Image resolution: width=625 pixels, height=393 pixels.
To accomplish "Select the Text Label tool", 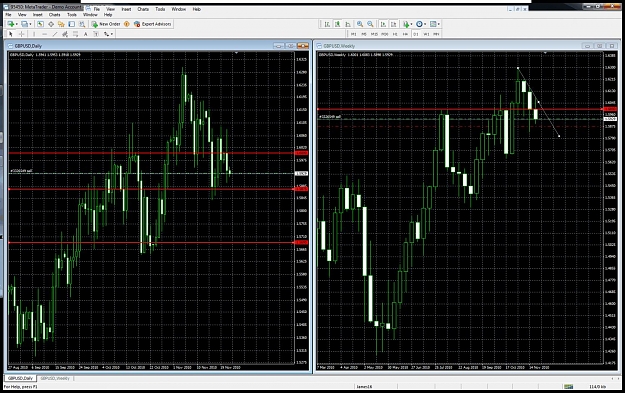I will [96, 34].
